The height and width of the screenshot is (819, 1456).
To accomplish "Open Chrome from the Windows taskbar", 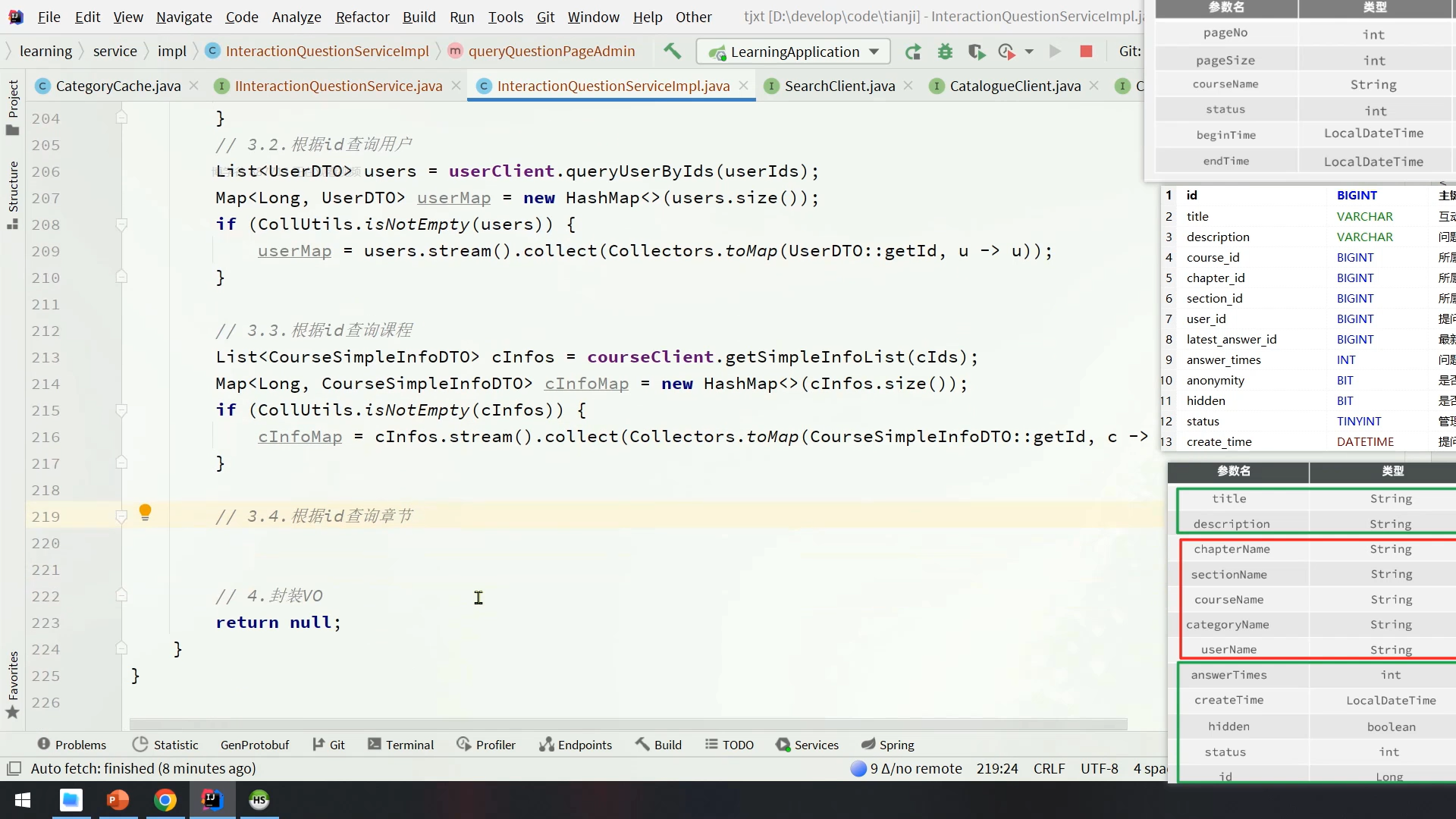I will point(165,800).
